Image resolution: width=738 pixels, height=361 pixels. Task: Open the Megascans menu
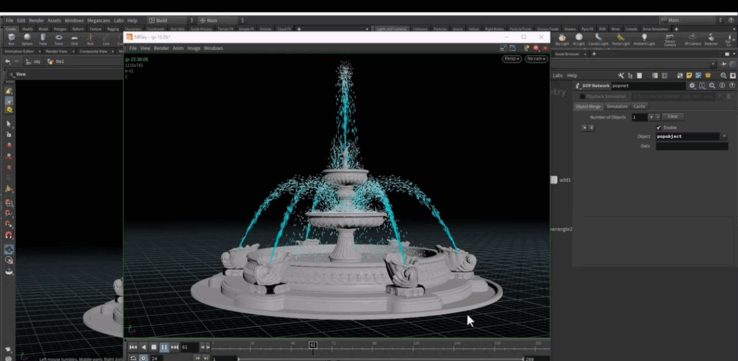click(x=99, y=21)
